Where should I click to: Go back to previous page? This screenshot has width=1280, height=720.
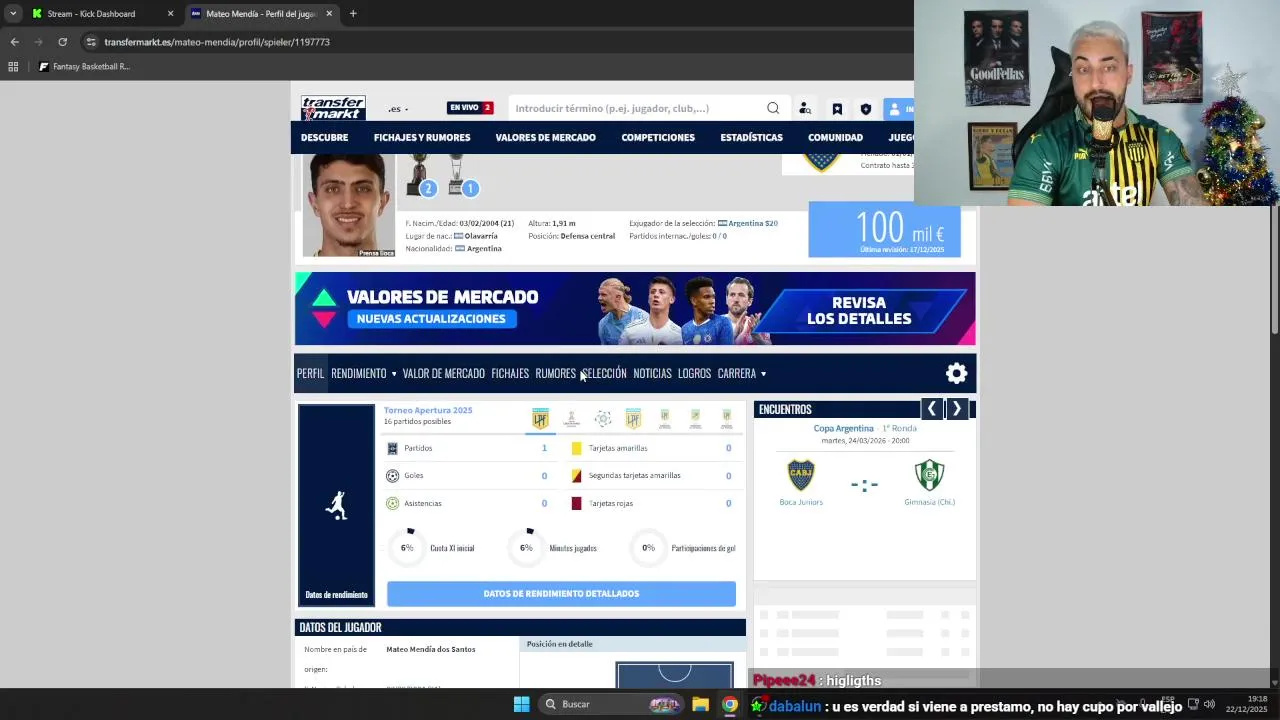(14, 42)
